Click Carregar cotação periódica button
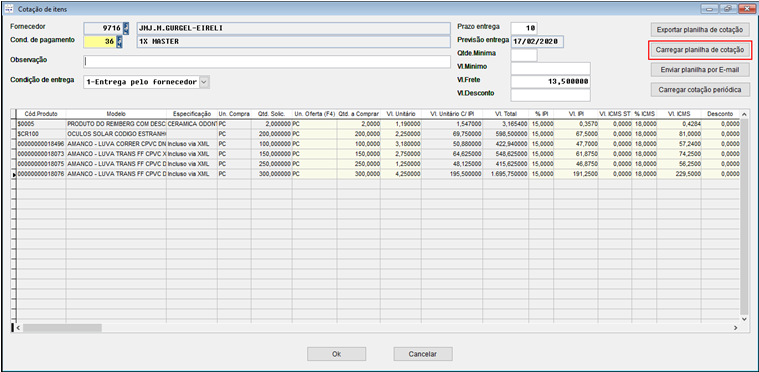The image size is (759, 372). 699,90
